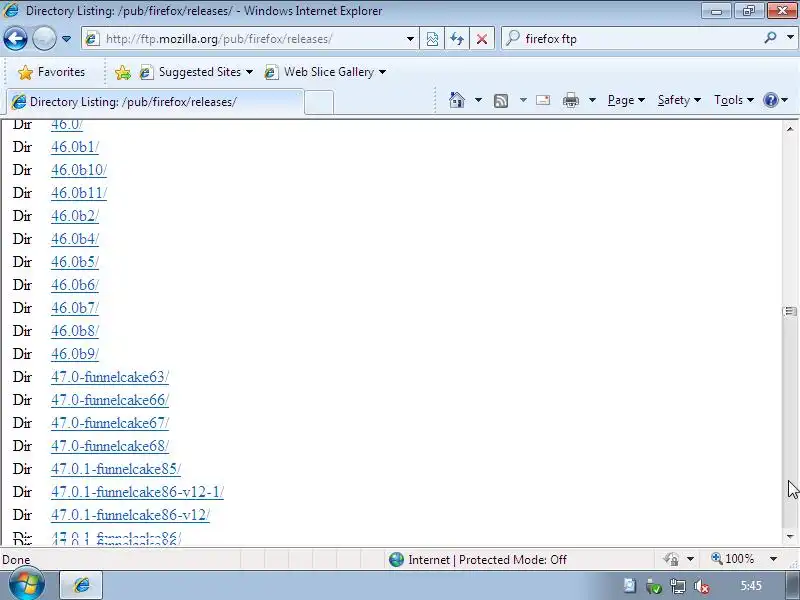This screenshot has width=800, height=600.
Task: Expand the feeds dropdown arrow
Action: tap(523, 100)
